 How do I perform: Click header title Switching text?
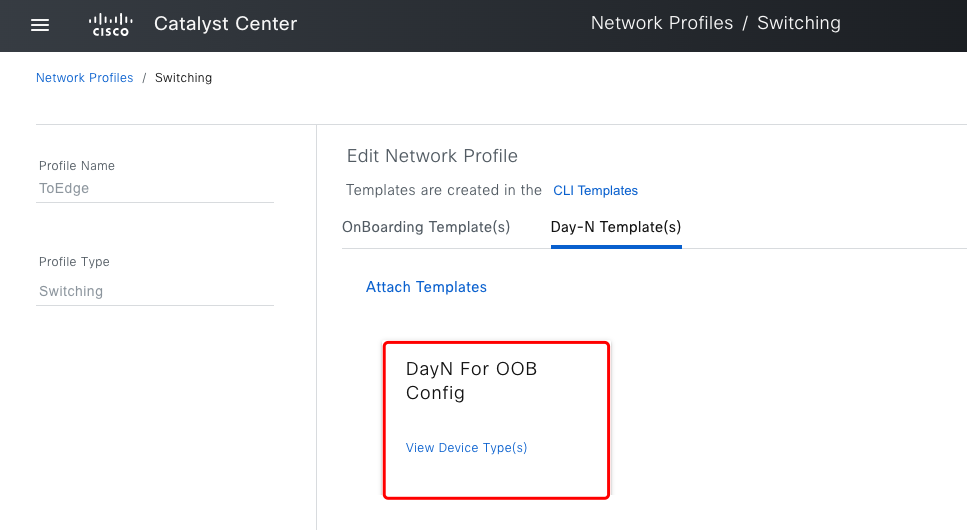[x=799, y=23]
